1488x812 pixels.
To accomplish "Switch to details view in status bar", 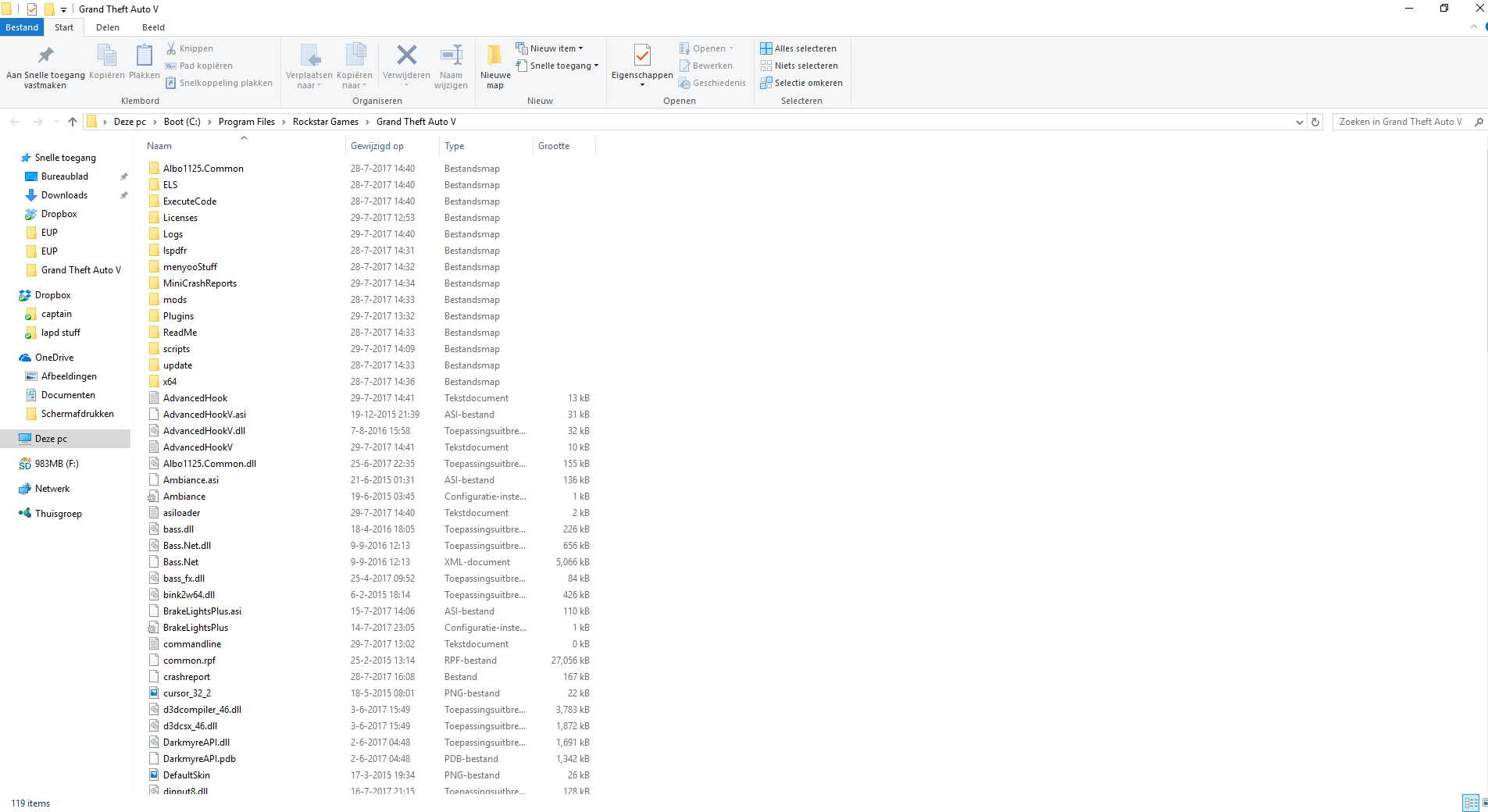I will [1471, 803].
